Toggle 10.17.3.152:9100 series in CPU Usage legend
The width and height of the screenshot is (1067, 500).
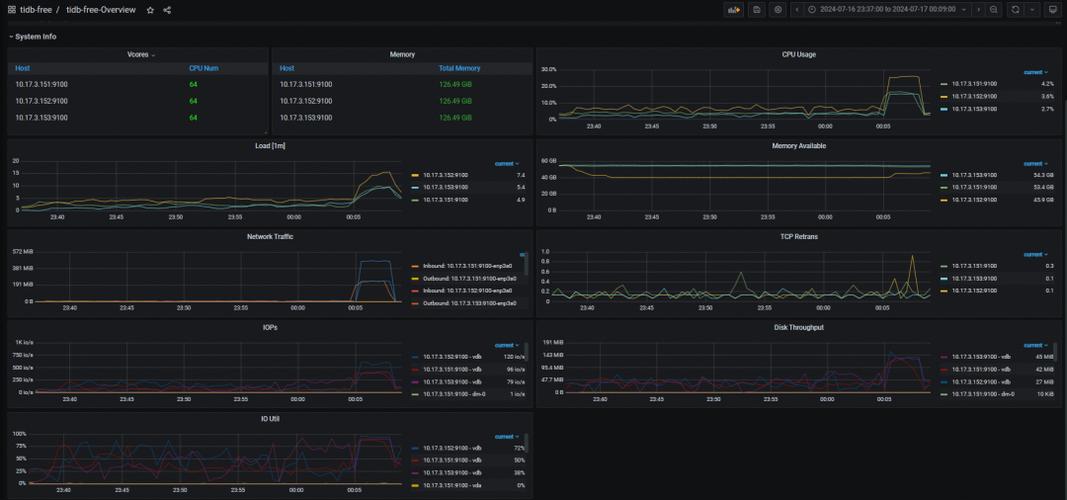[x=974, y=96]
